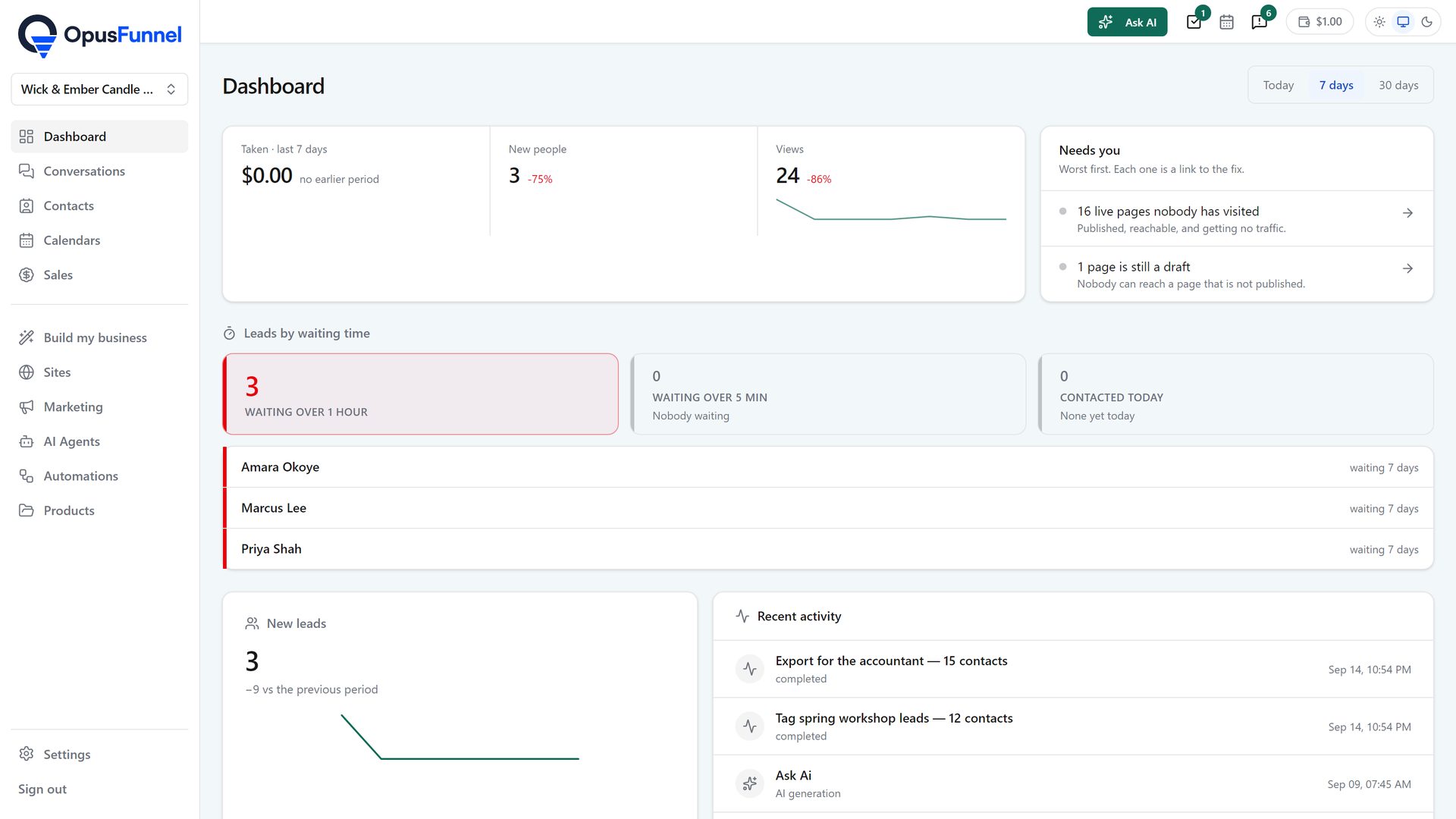The height and width of the screenshot is (819, 1456).
Task: Select the 7 days range tab
Action: (x=1335, y=85)
